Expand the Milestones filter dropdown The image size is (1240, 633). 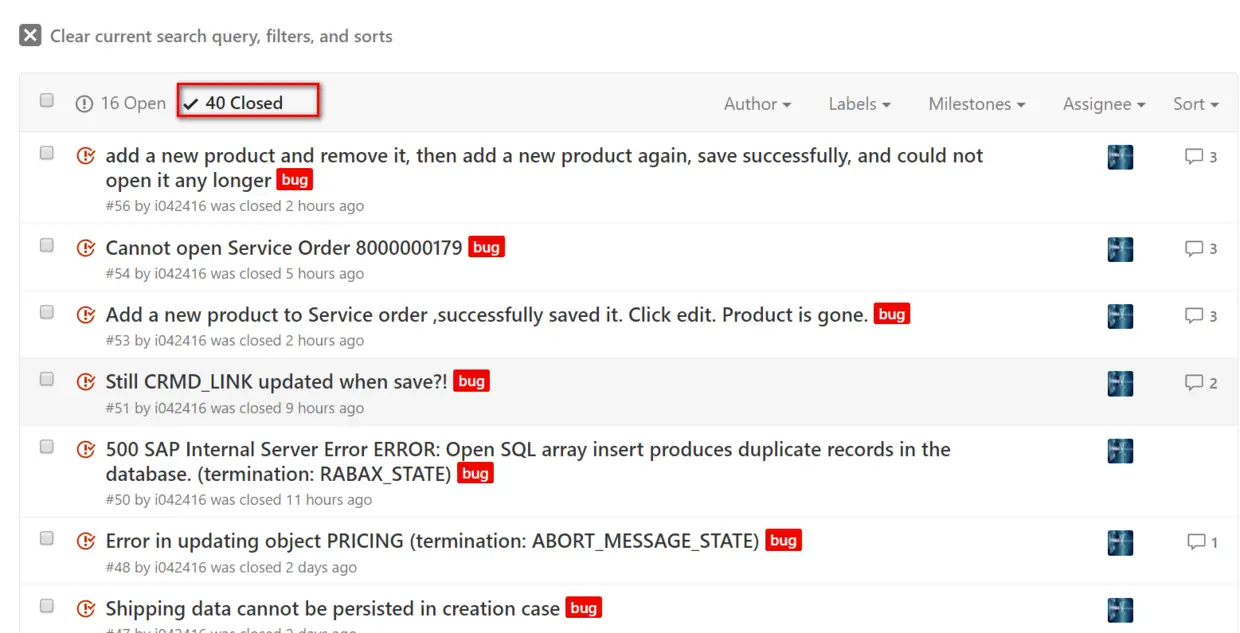976,104
